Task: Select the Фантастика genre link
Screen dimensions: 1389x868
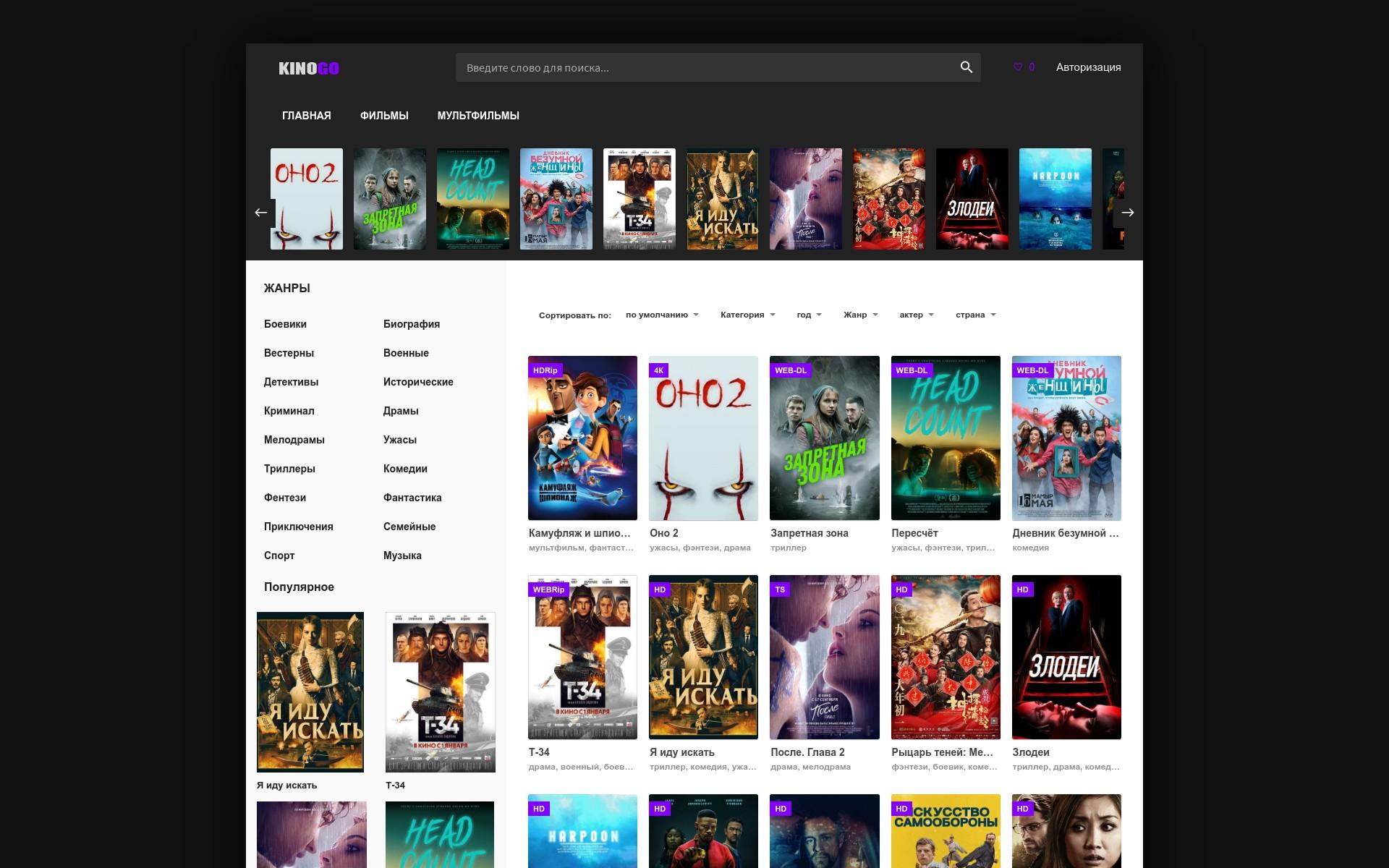Action: click(412, 498)
